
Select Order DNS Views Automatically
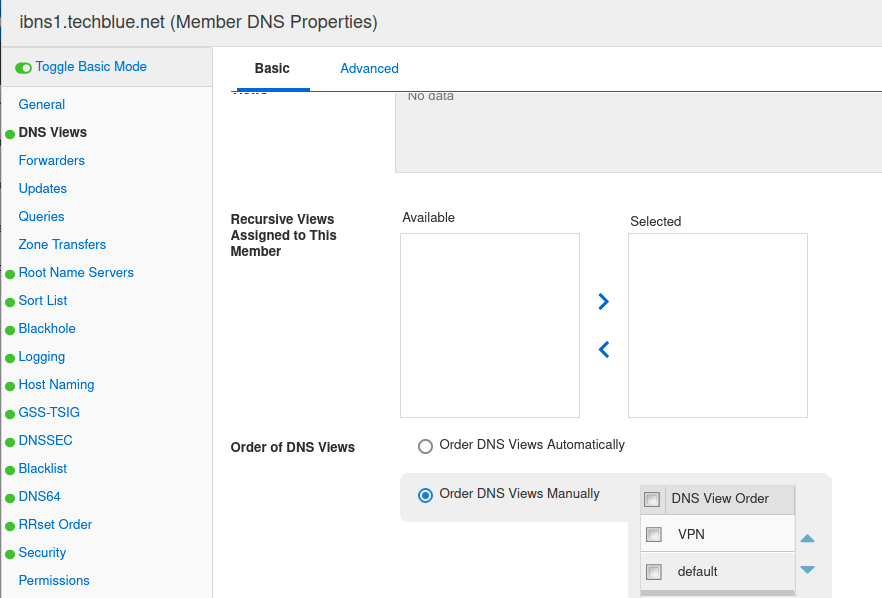(x=425, y=446)
